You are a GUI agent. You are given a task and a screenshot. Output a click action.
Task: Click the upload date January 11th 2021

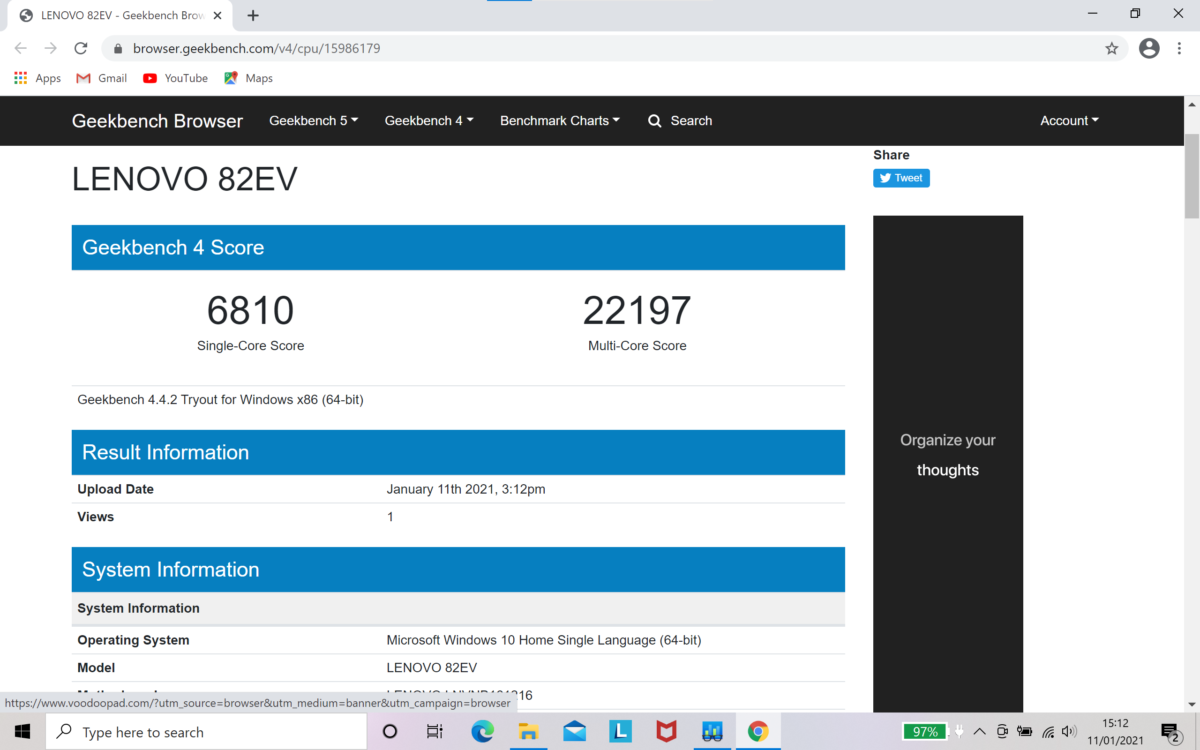click(x=466, y=489)
